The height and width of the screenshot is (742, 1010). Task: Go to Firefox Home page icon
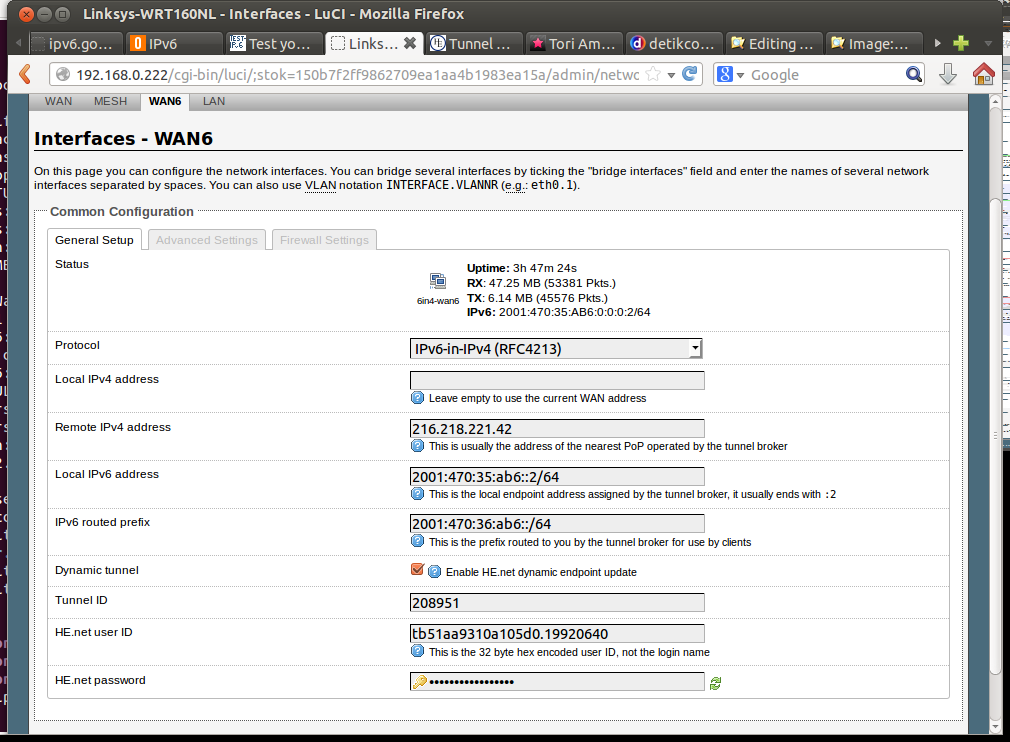point(984,74)
